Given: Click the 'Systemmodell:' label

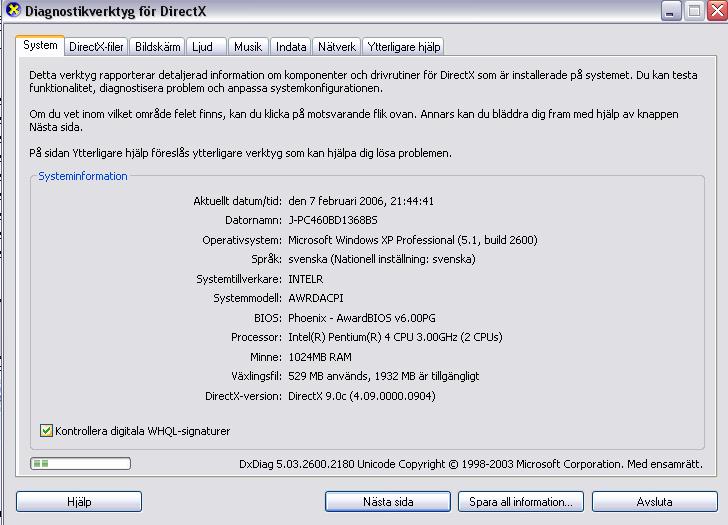Looking at the screenshot, I should [x=247, y=298].
